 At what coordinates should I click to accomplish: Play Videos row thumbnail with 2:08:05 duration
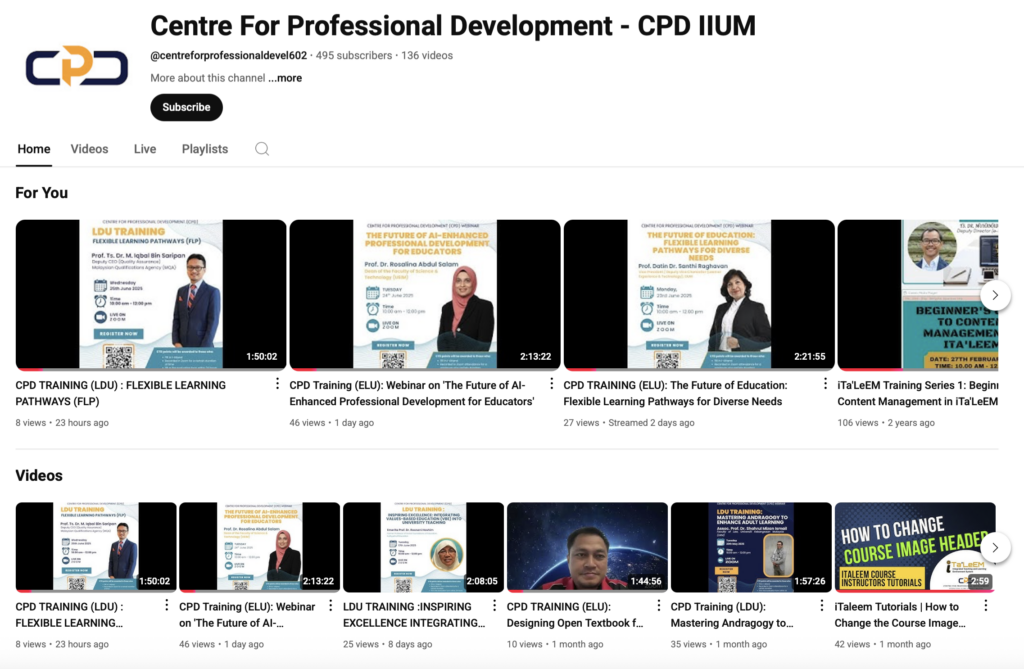click(x=423, y=547)
